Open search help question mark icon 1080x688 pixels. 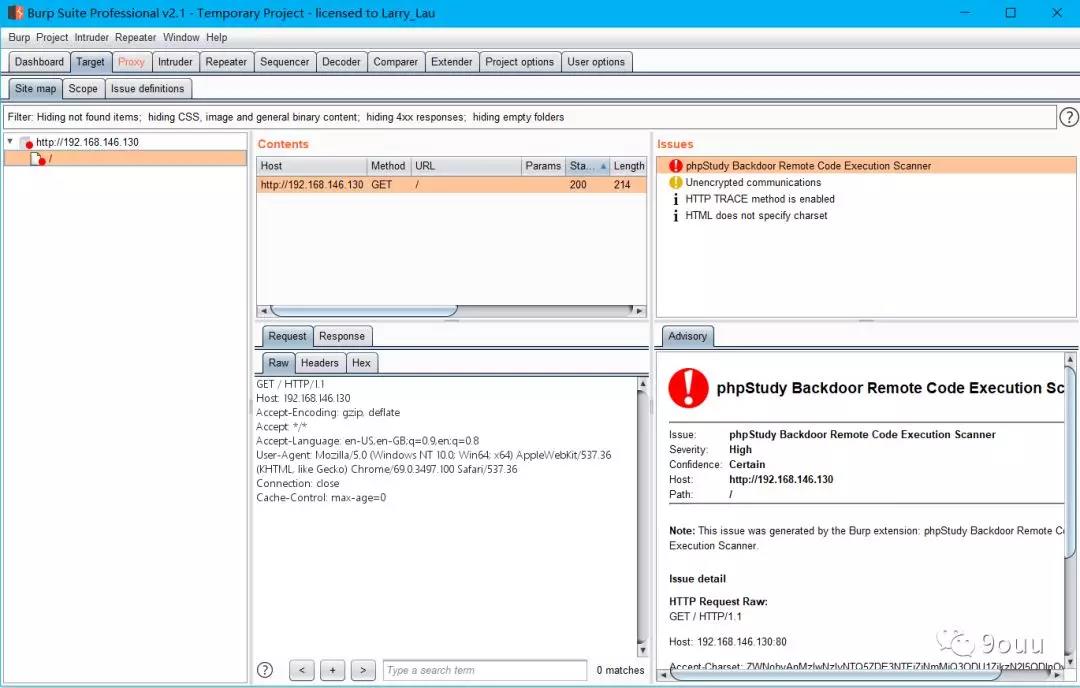(x=264, y=669)
